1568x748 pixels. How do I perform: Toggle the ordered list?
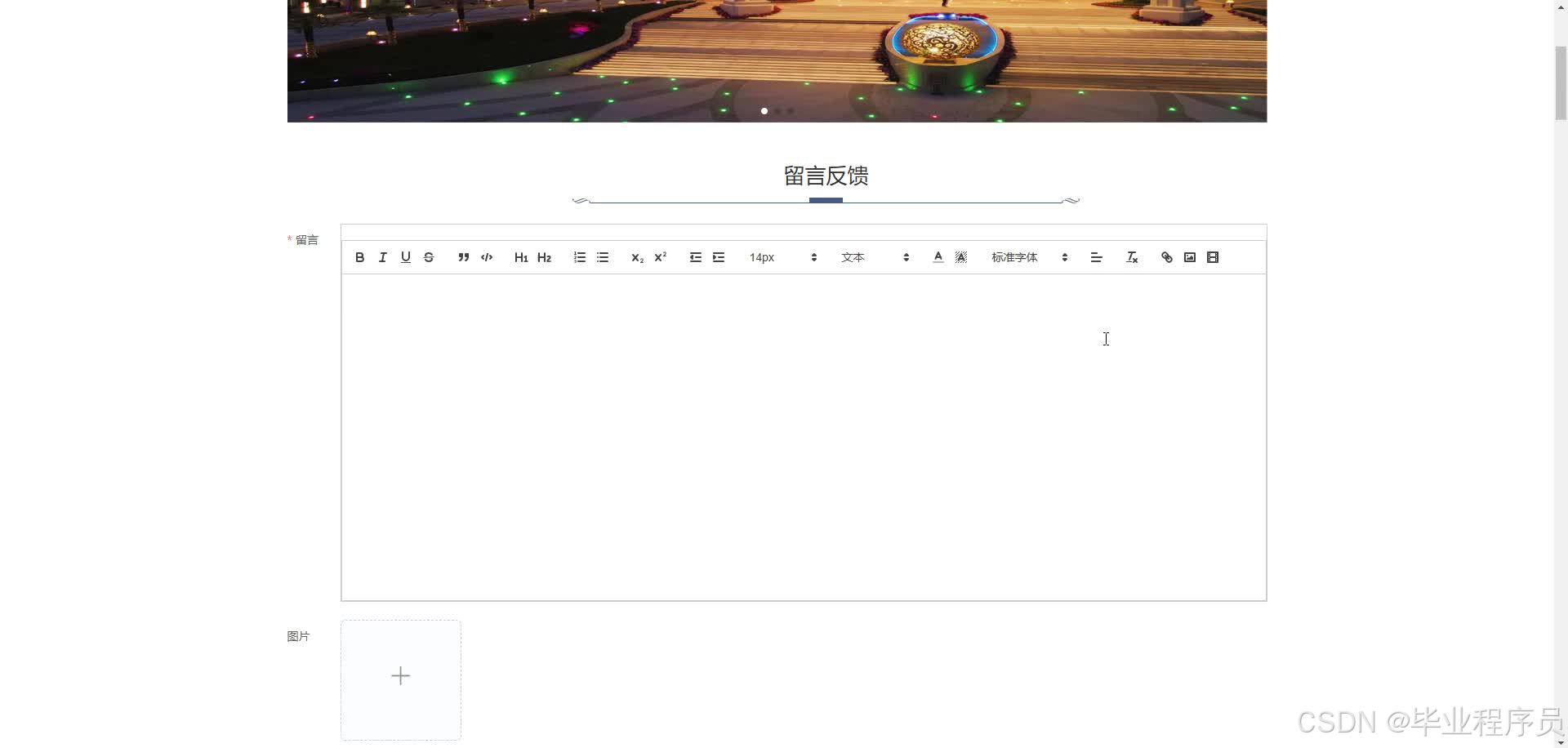coord(579,257)
